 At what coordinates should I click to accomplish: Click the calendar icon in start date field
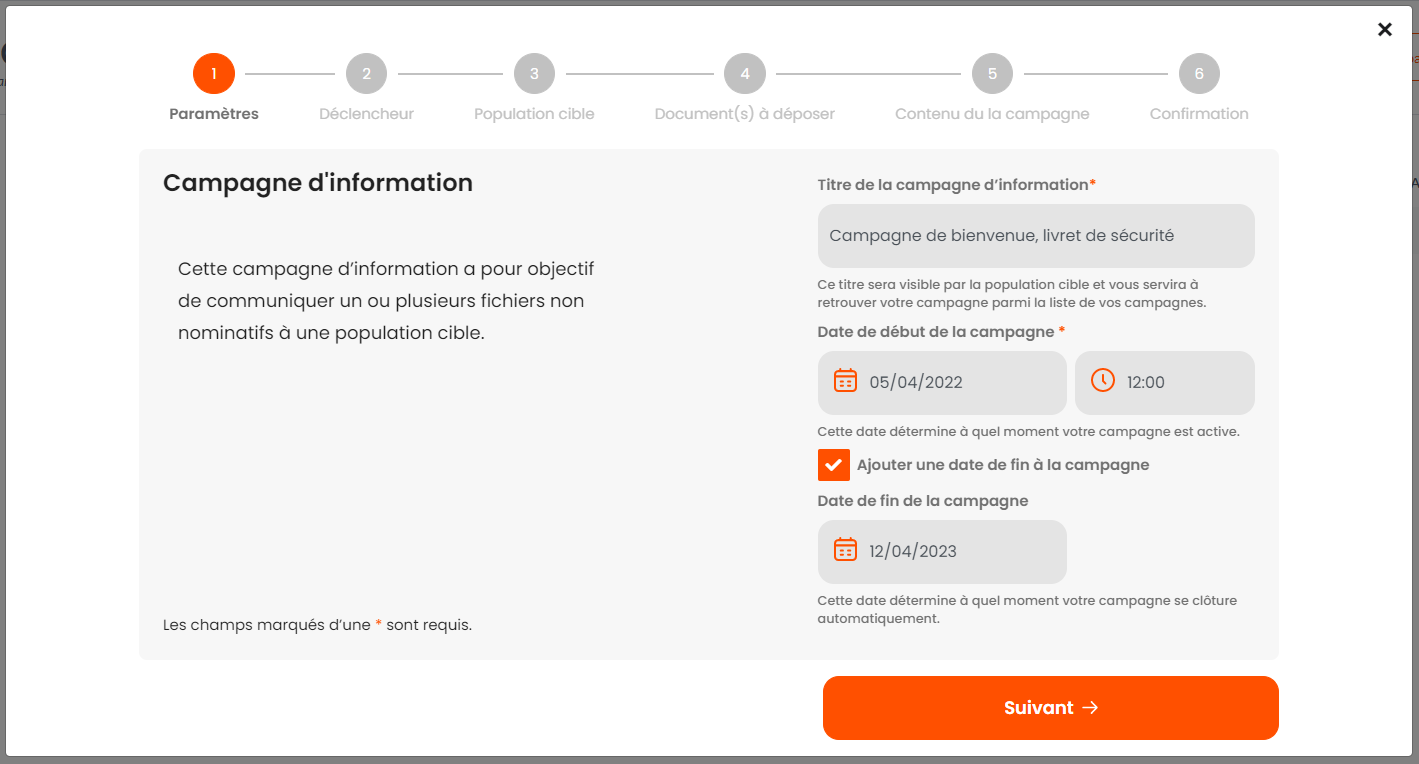(845, 381)
